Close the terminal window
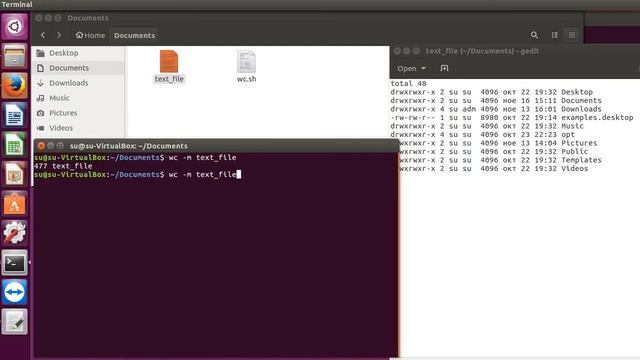 (x=41, y=146)
